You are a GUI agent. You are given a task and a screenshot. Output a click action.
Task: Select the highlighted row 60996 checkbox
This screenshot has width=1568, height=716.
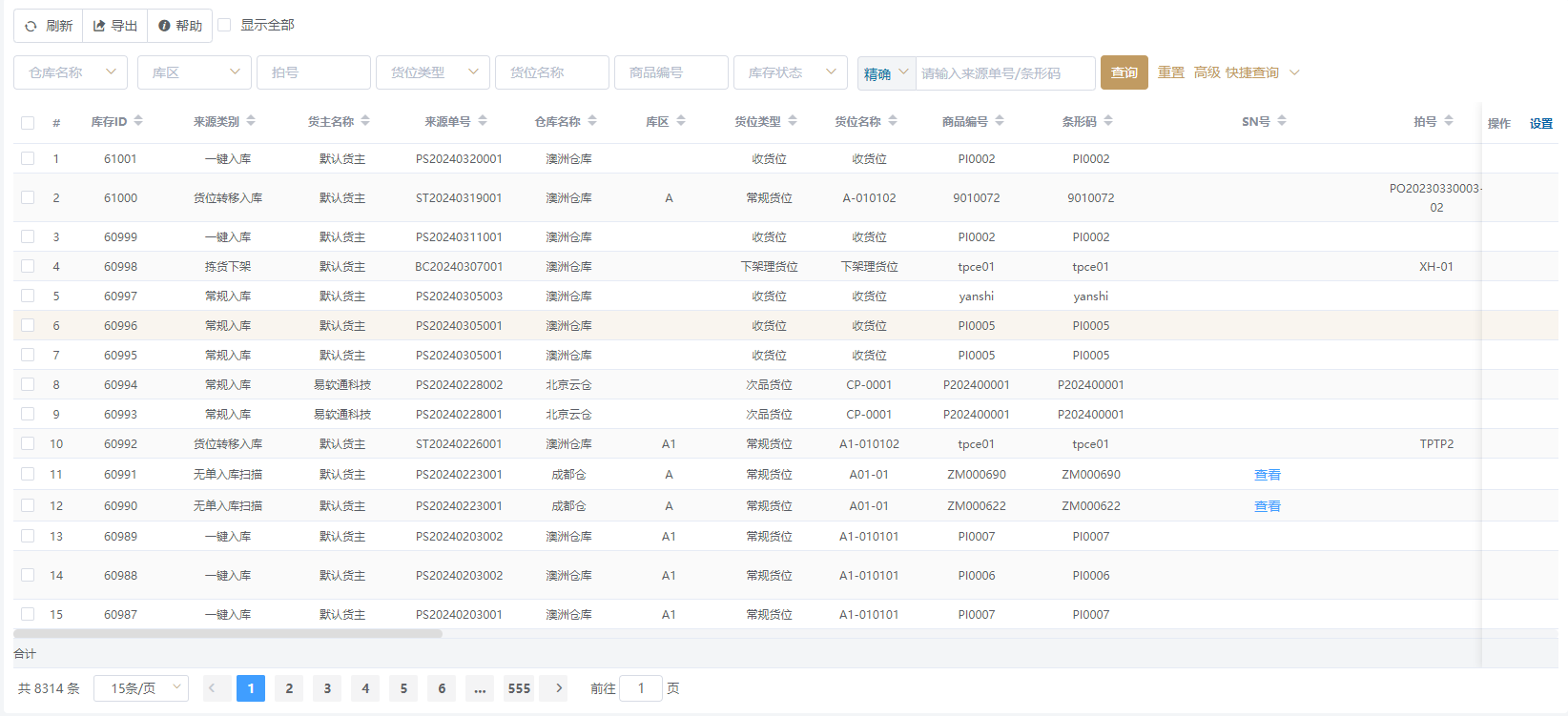coord(28,325)
